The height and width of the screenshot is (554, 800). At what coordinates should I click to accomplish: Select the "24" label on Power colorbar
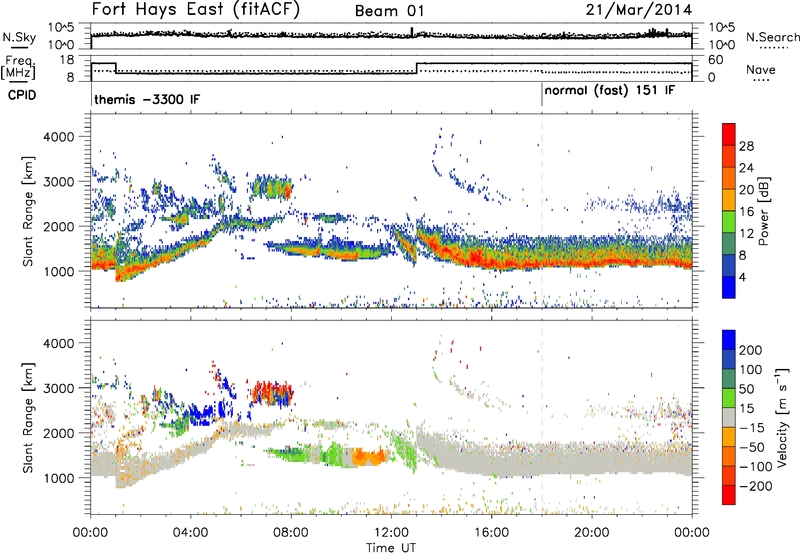(x=746, y=168)
